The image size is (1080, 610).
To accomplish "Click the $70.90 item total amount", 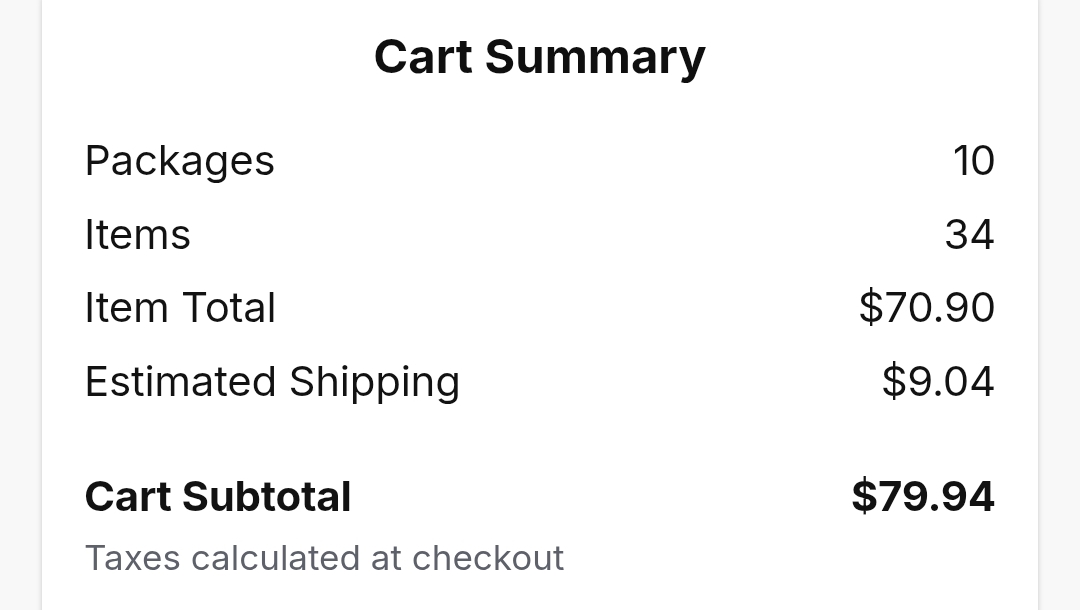I will point(926,308).
